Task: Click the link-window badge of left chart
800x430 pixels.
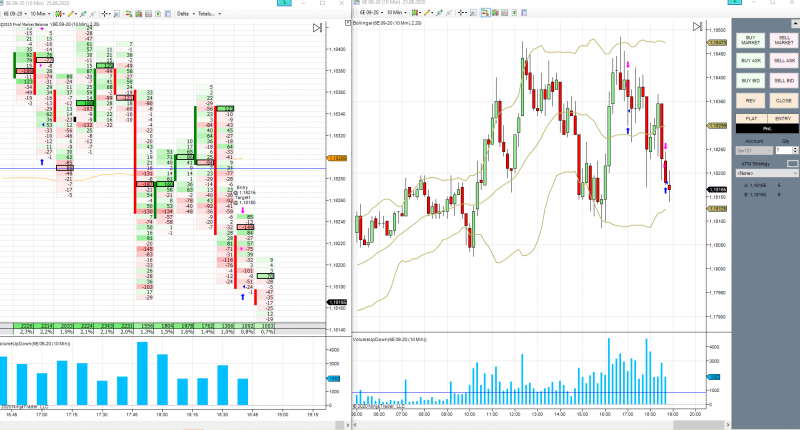Action: point(284,3)
